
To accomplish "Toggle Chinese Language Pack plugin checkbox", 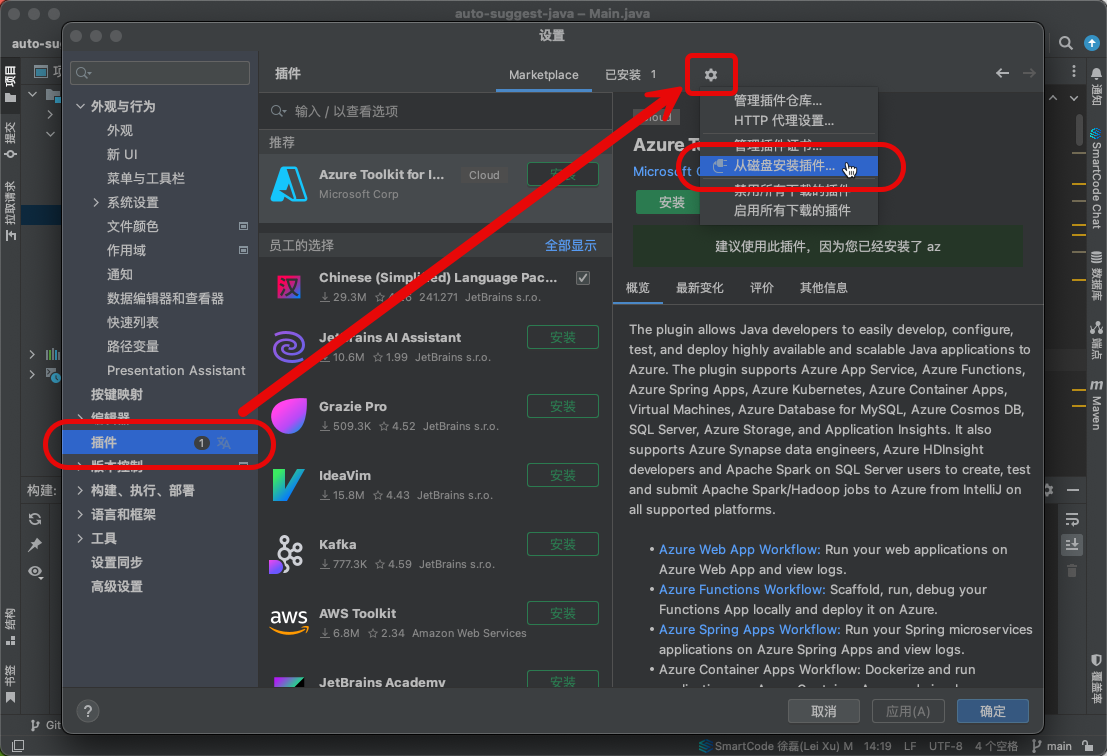I will pos(583,277).
